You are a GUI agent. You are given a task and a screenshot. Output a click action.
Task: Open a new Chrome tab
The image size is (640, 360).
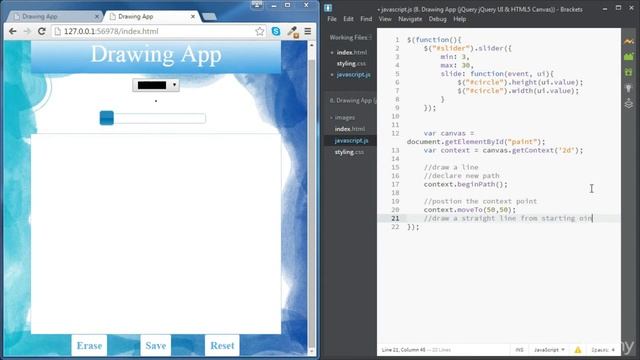click(209, 17)
